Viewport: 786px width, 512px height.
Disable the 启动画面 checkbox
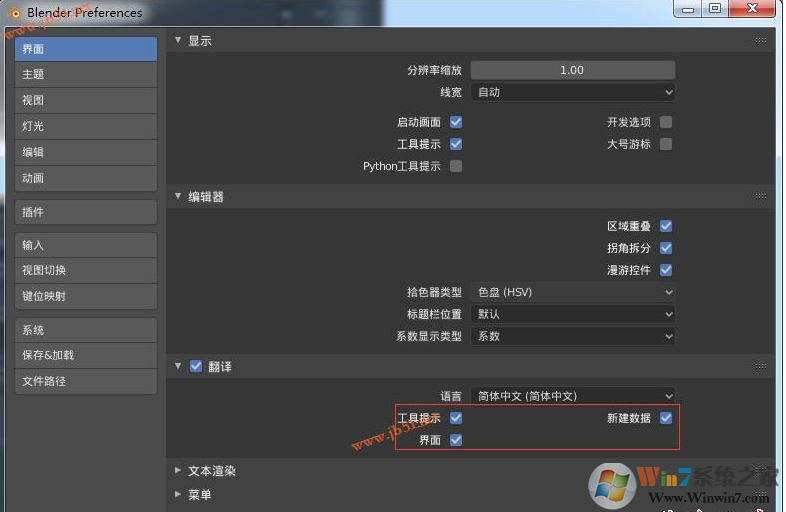point(456,122)
